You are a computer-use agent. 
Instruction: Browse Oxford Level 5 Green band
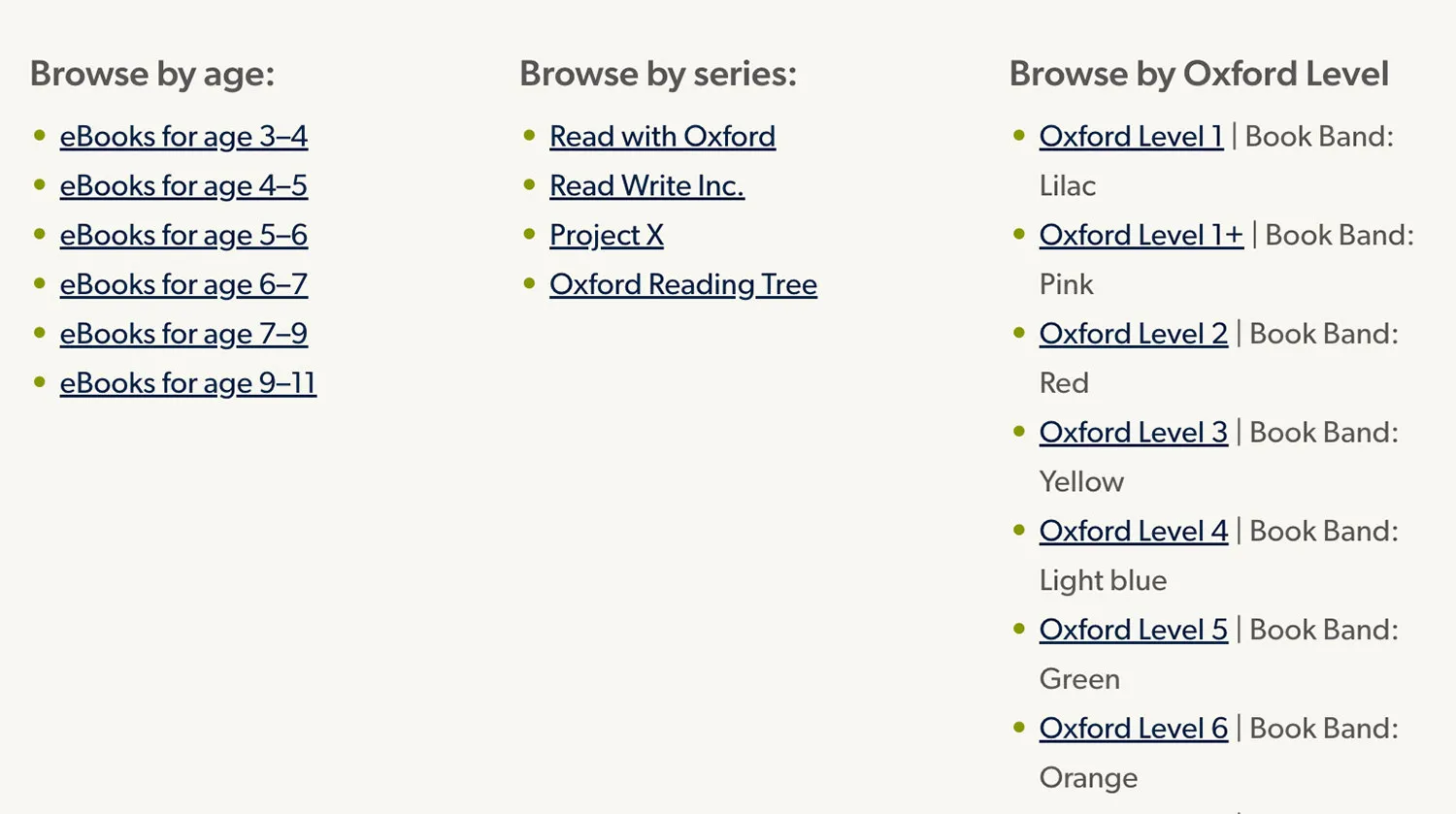point(1133,631)
